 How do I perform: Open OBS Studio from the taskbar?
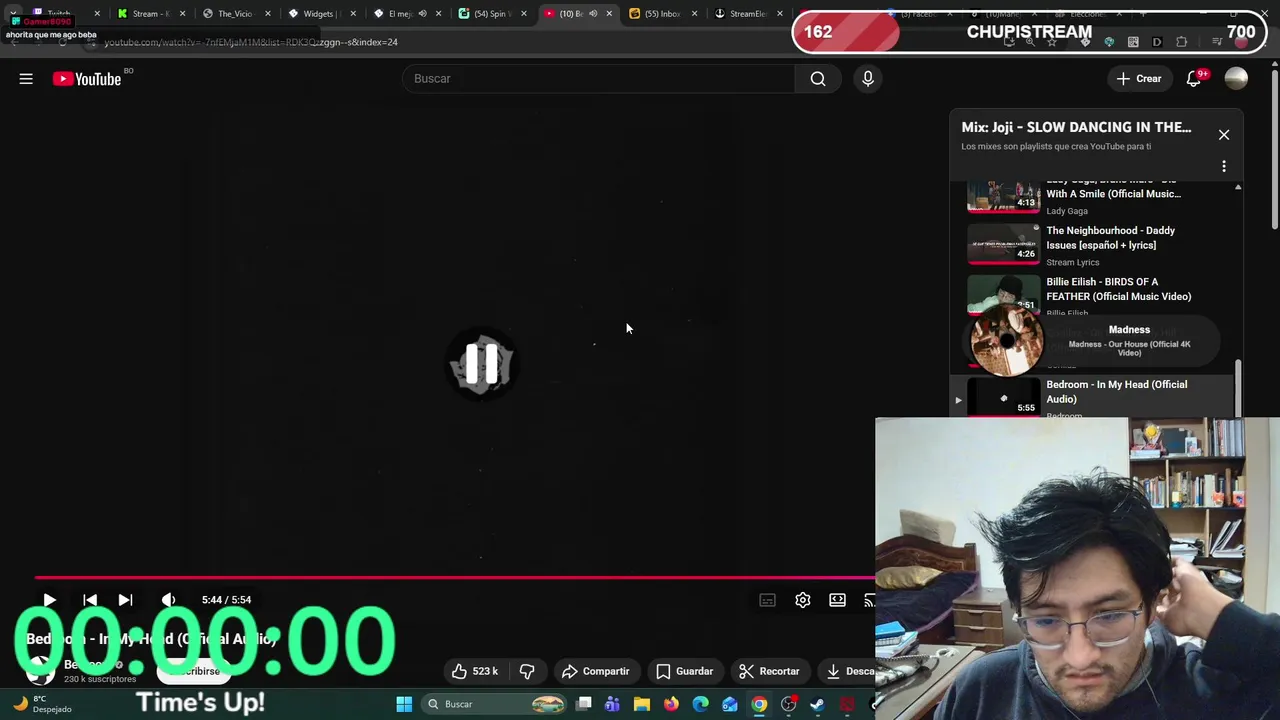[789, 704]
